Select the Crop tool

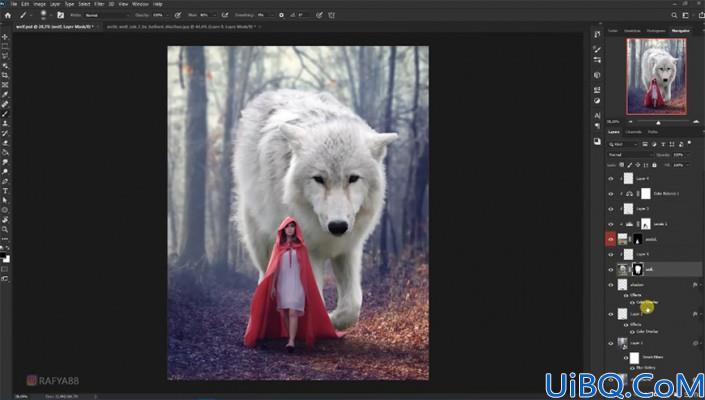coord(5,75)
